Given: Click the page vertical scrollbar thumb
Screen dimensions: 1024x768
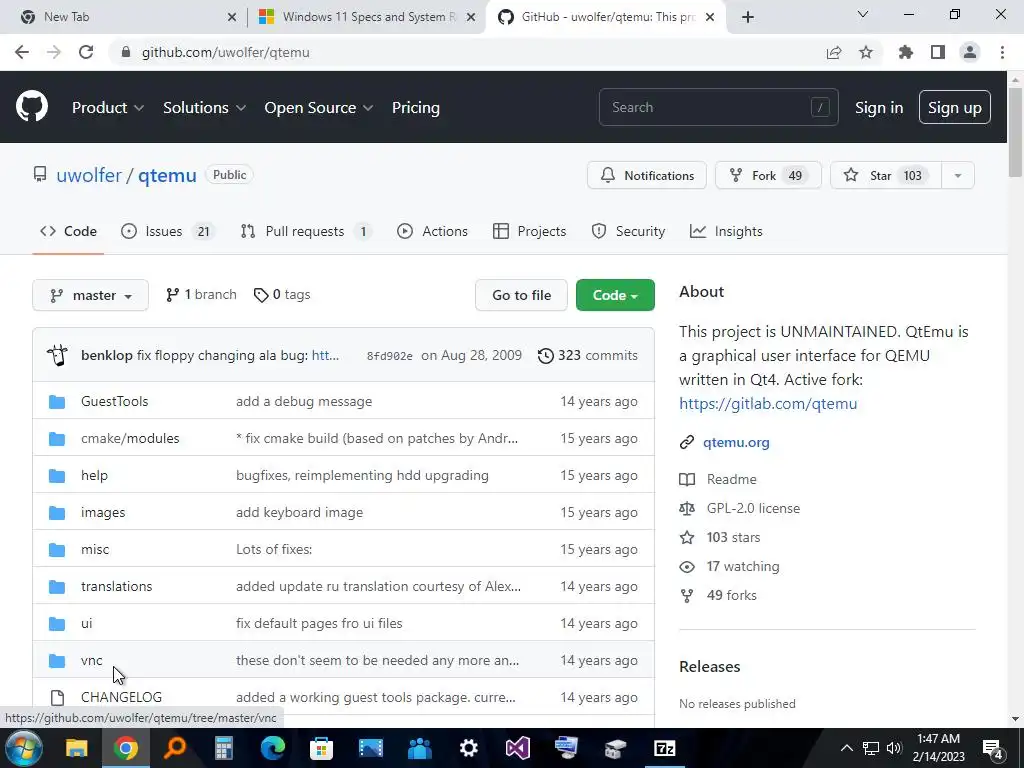Looking at the screenshot, I should [x=1015, y=132].
